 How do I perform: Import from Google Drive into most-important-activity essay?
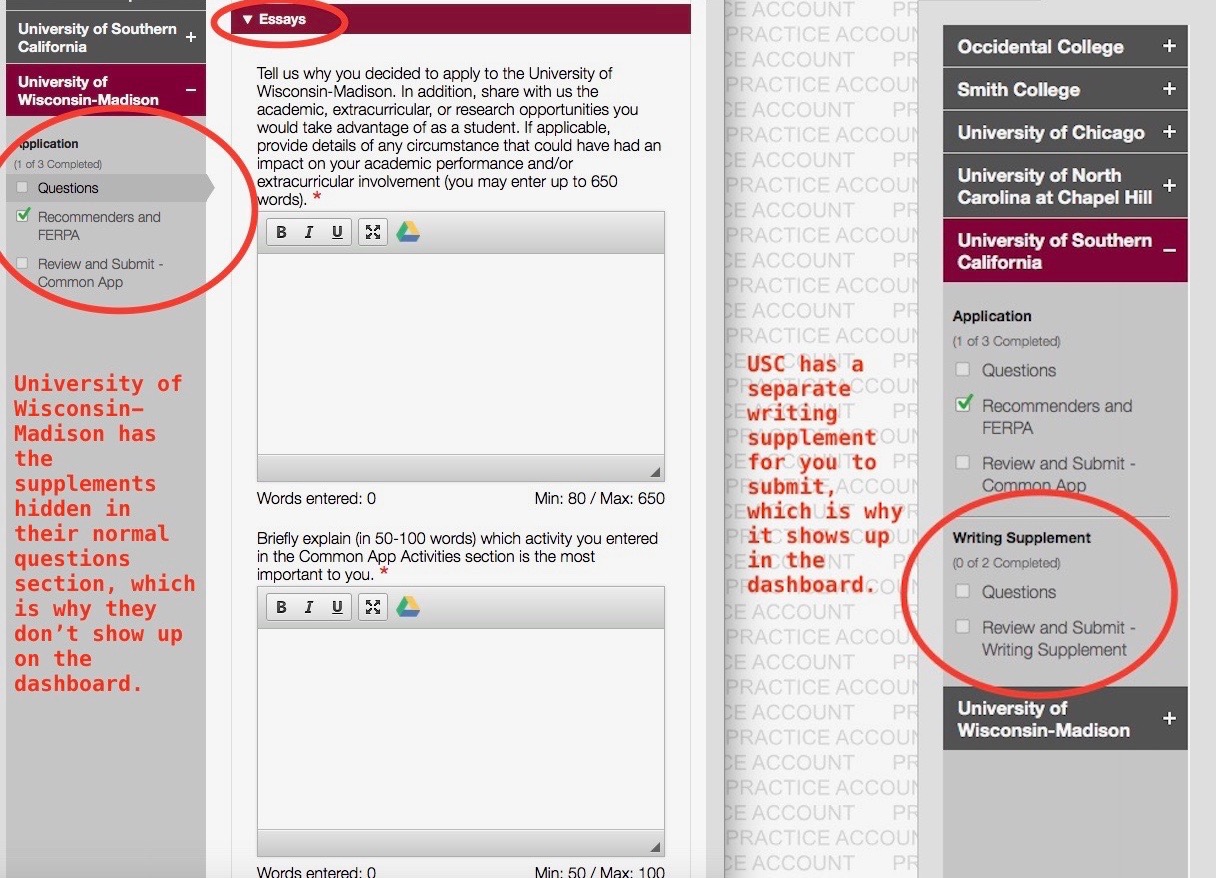coord(408,607)
